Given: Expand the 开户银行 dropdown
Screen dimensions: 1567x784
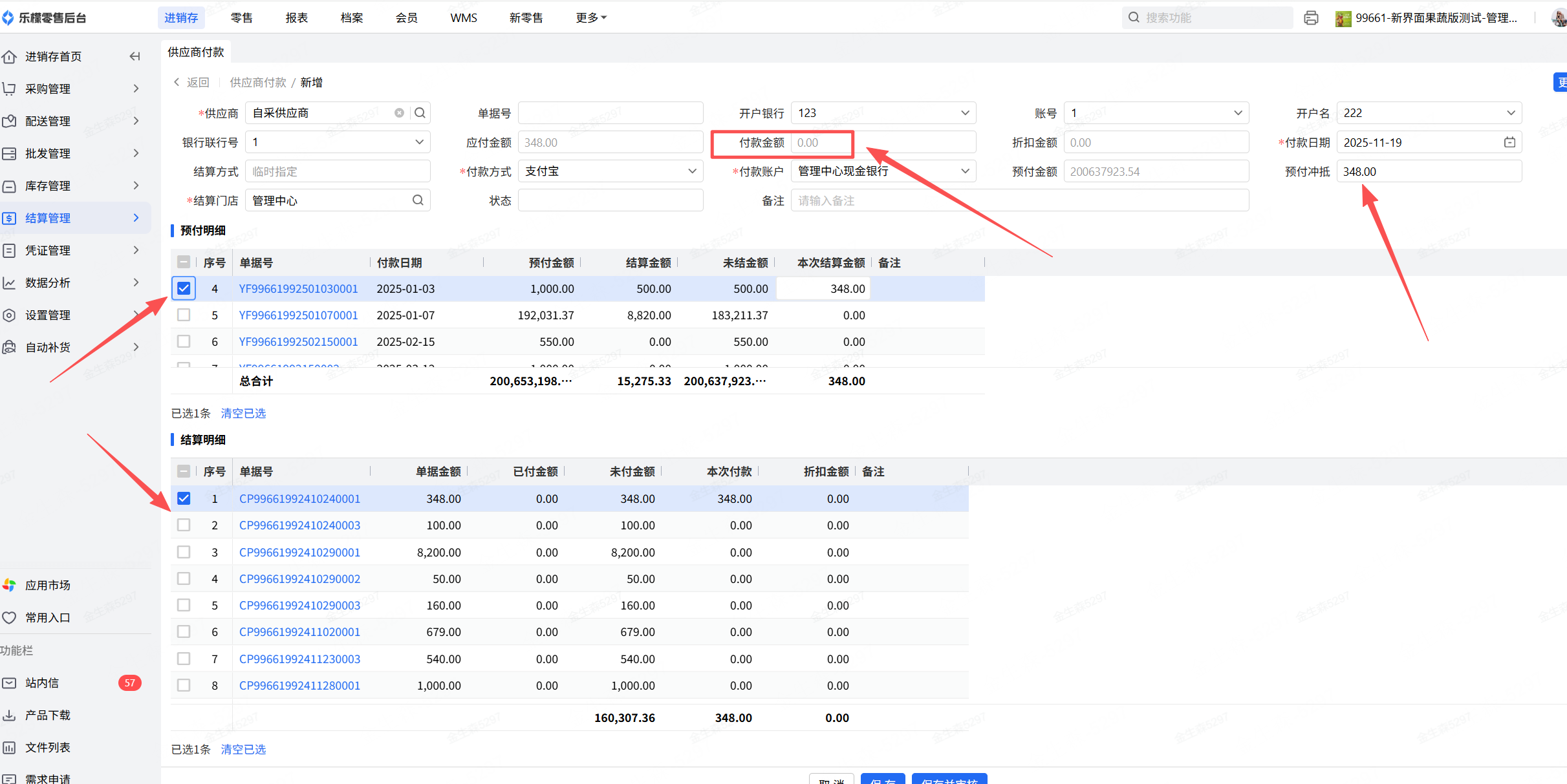Looking at the screenshot, I should pyautogui.click(x=883, y=113).
